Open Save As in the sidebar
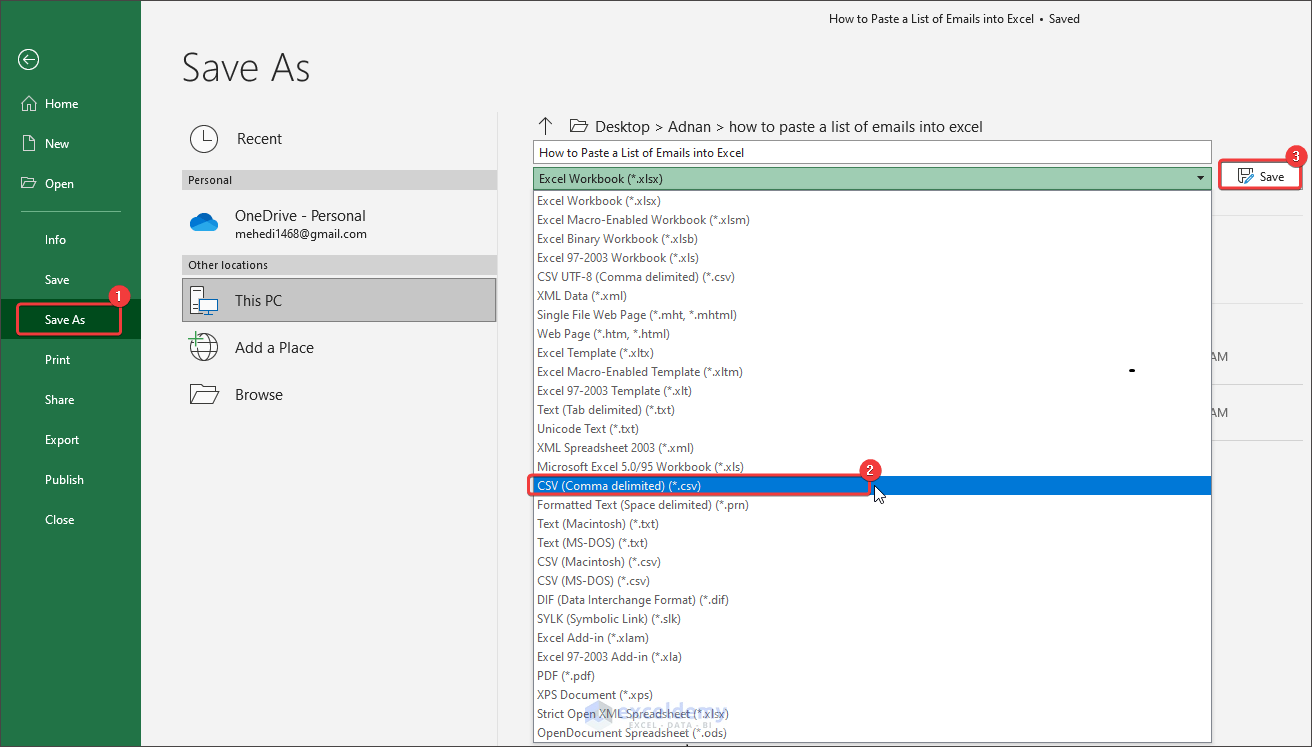Viewport: 1312px width, 747px height. [x=65, y=320]
